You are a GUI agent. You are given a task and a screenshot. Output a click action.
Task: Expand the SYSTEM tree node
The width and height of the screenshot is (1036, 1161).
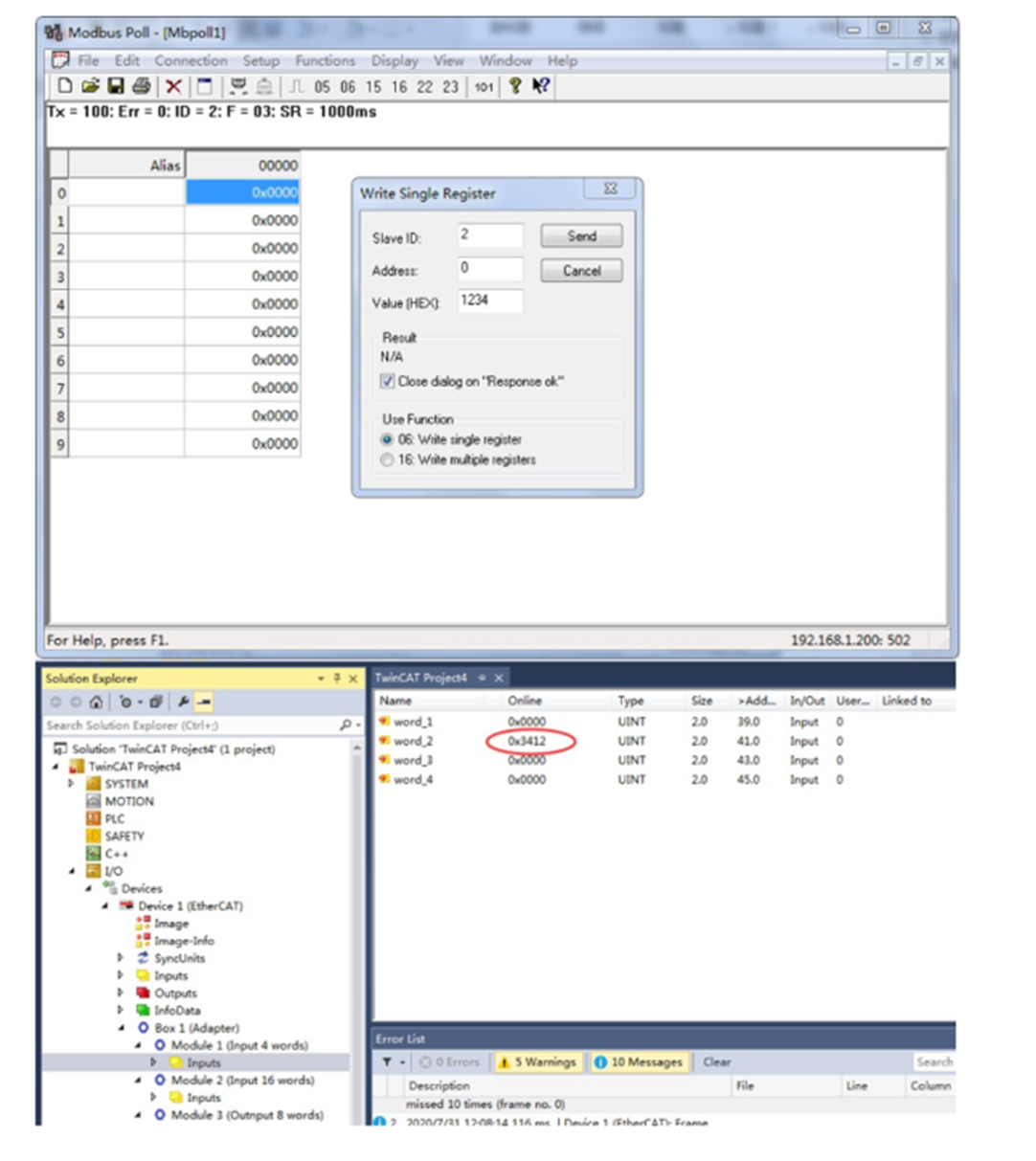click(72, 784)
